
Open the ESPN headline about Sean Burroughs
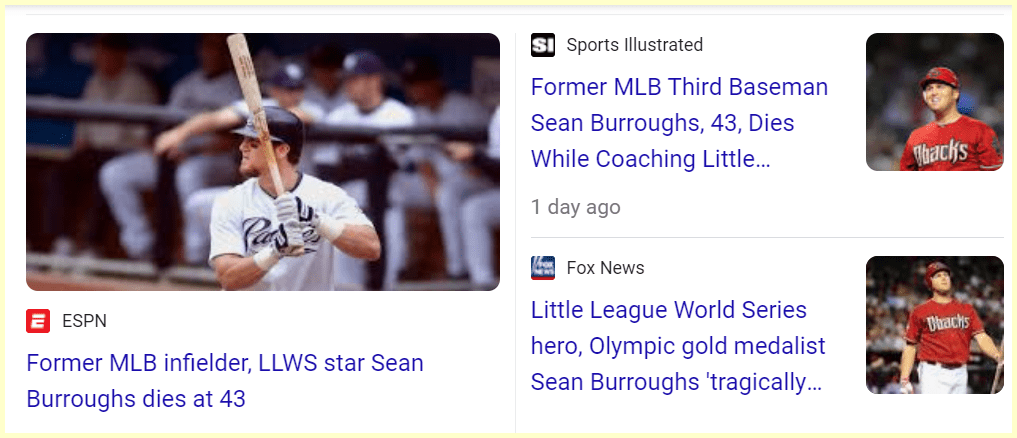[x=225, y=380]
